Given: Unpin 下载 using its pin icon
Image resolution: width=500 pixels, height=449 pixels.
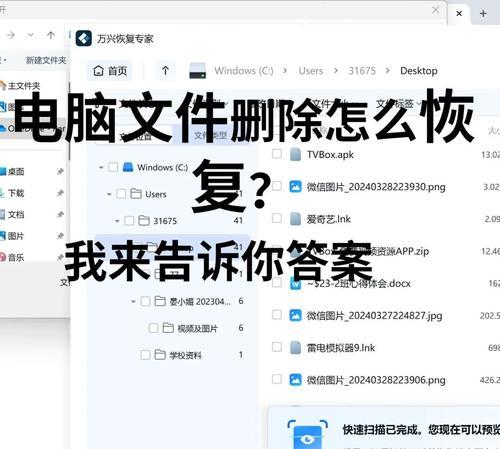Looking at the screenshot, I should (60, 193).
